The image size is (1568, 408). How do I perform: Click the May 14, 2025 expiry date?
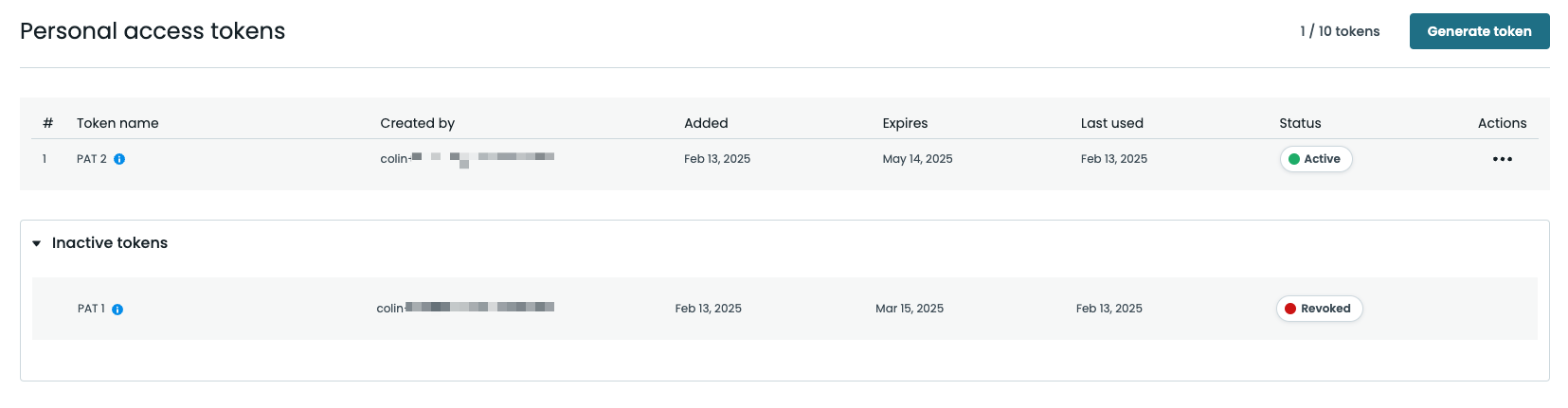pyautogui.click(x=917, y=159)
